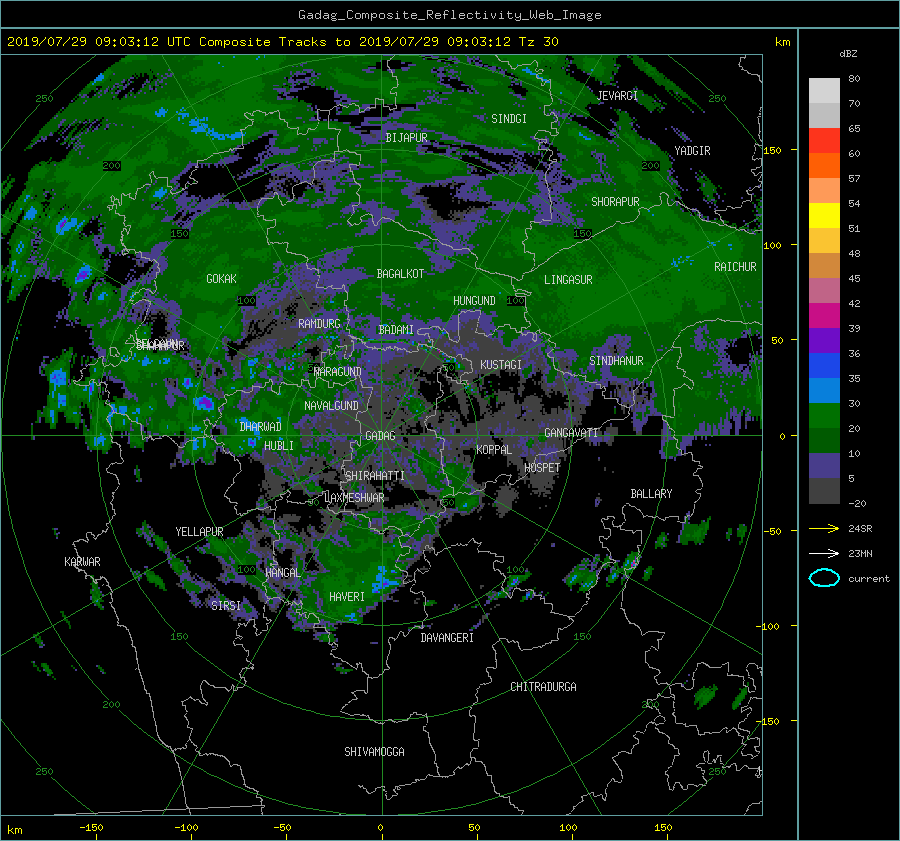Click the NARAGUND city label
Screen dimensions: 900x841
point(338,372)
